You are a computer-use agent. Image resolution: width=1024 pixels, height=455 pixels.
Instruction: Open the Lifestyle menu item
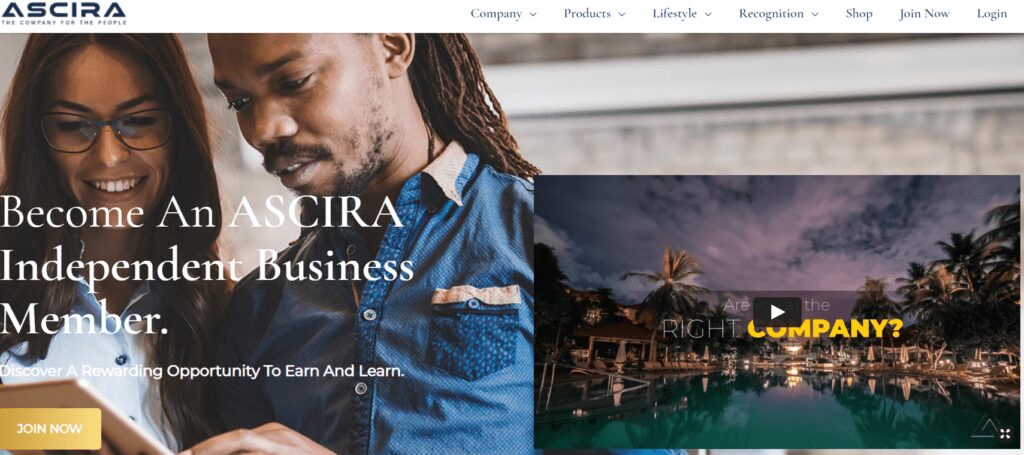(675, 14)
